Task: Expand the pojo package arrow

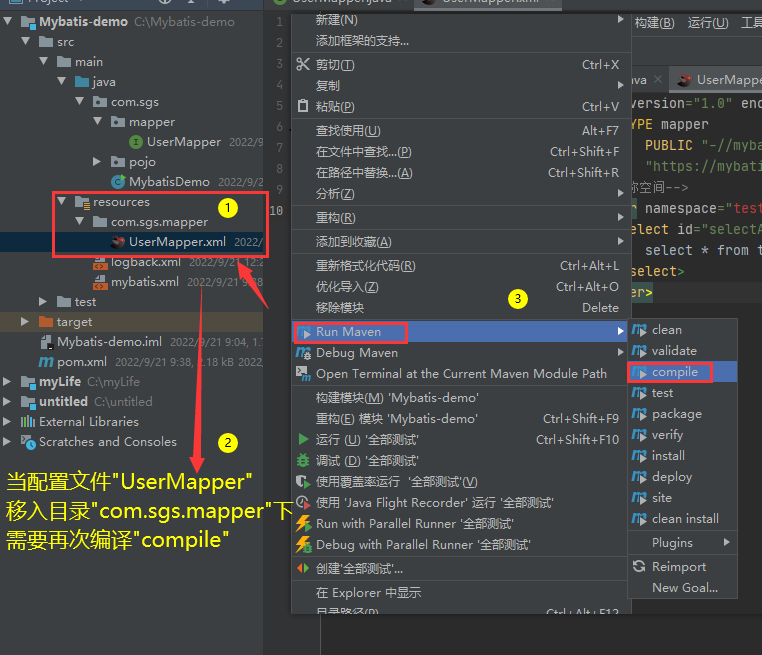Action: point(97,161)
